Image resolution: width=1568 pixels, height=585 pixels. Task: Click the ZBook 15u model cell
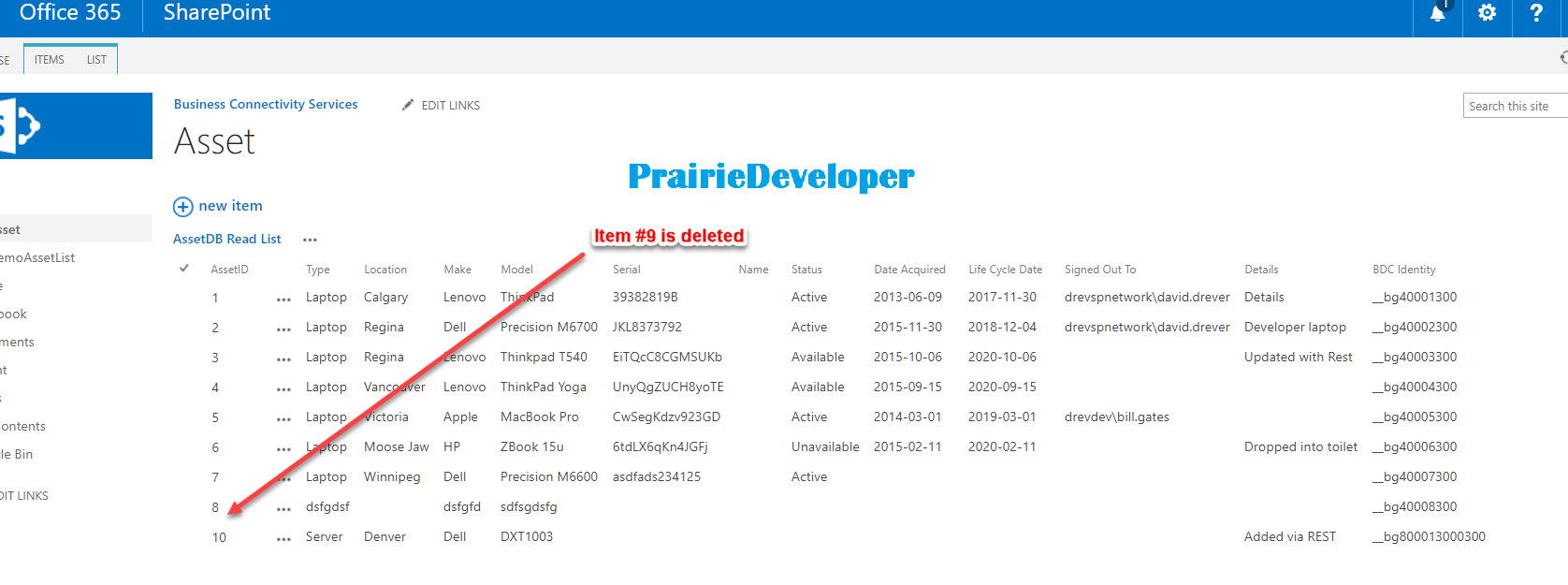click(532, 446)
